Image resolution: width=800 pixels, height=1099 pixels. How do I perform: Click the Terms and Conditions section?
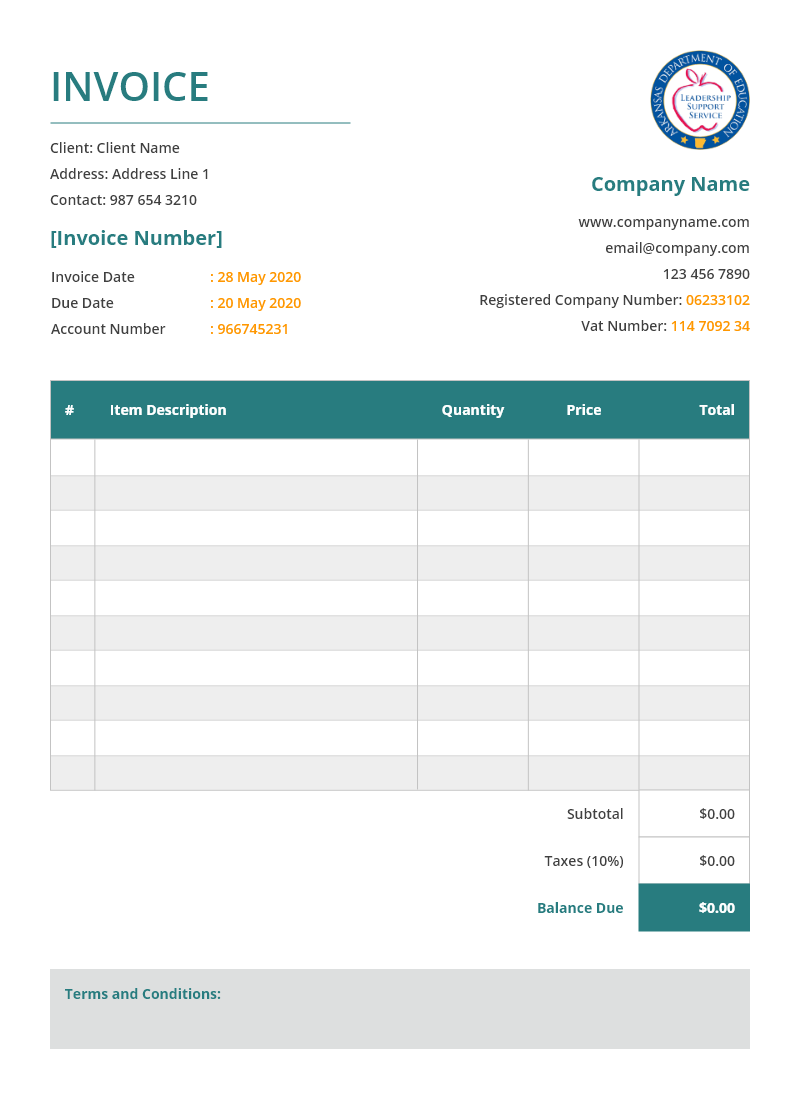tap(400, 1008)
